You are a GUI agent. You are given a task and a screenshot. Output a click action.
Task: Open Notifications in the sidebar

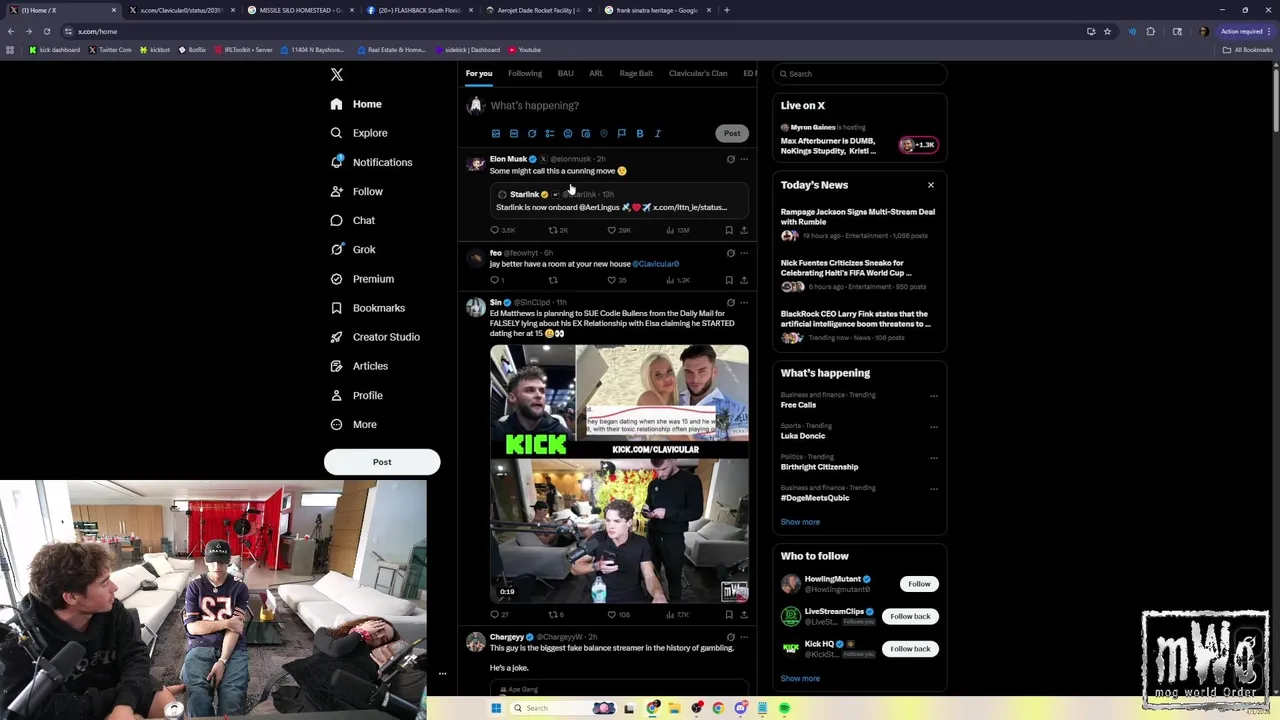[x=372, y=162]
